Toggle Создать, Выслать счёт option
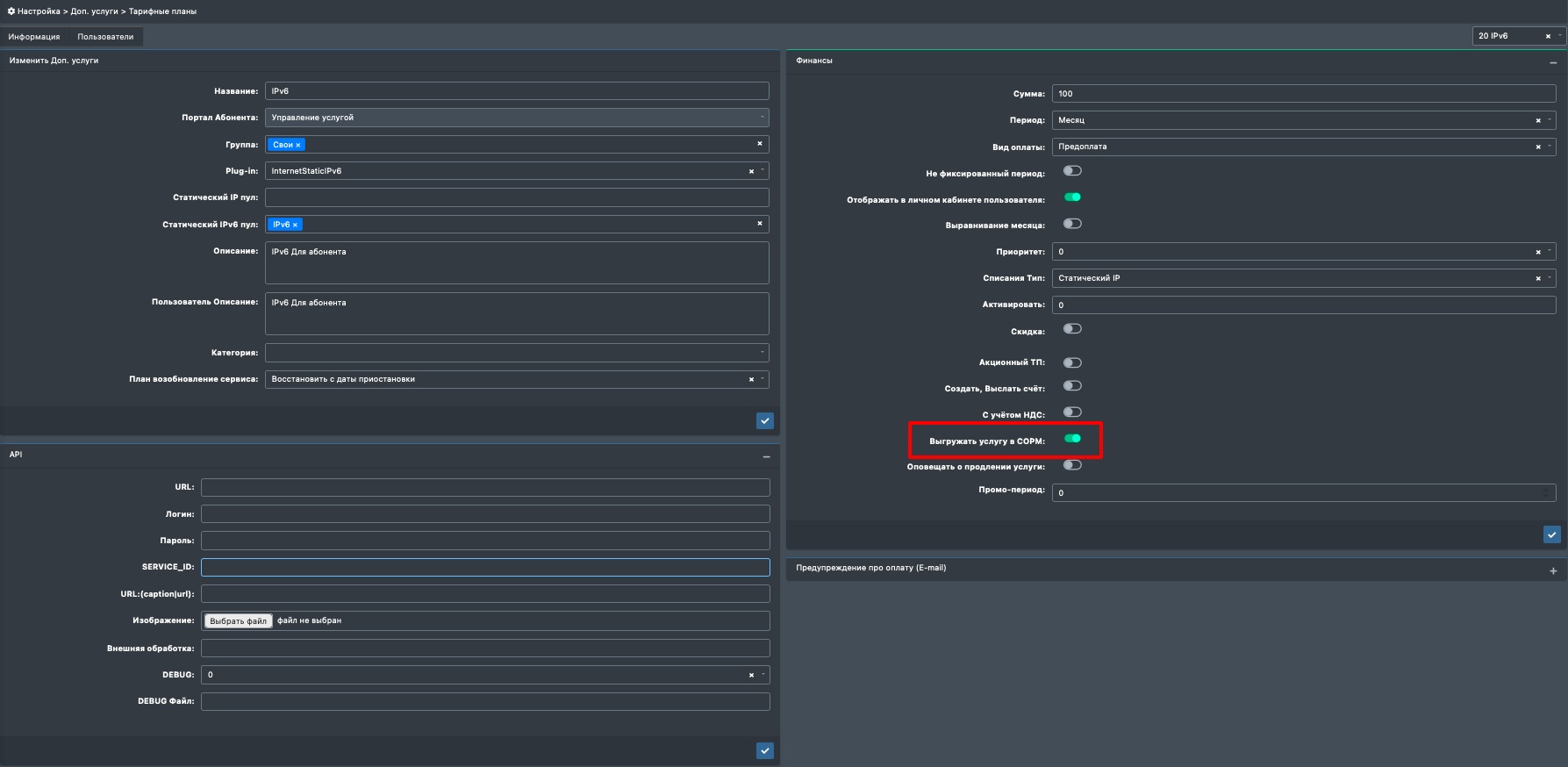1568x767 pixels. [1072, 386]
